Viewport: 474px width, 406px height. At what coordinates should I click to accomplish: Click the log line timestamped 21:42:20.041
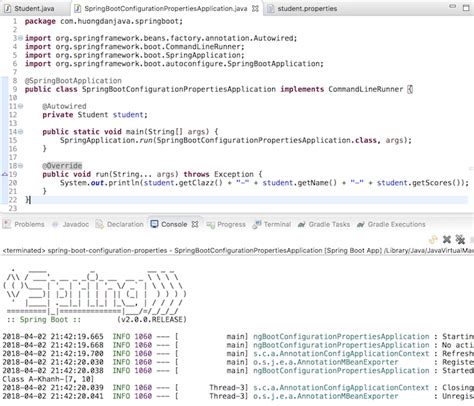(238, 396)
